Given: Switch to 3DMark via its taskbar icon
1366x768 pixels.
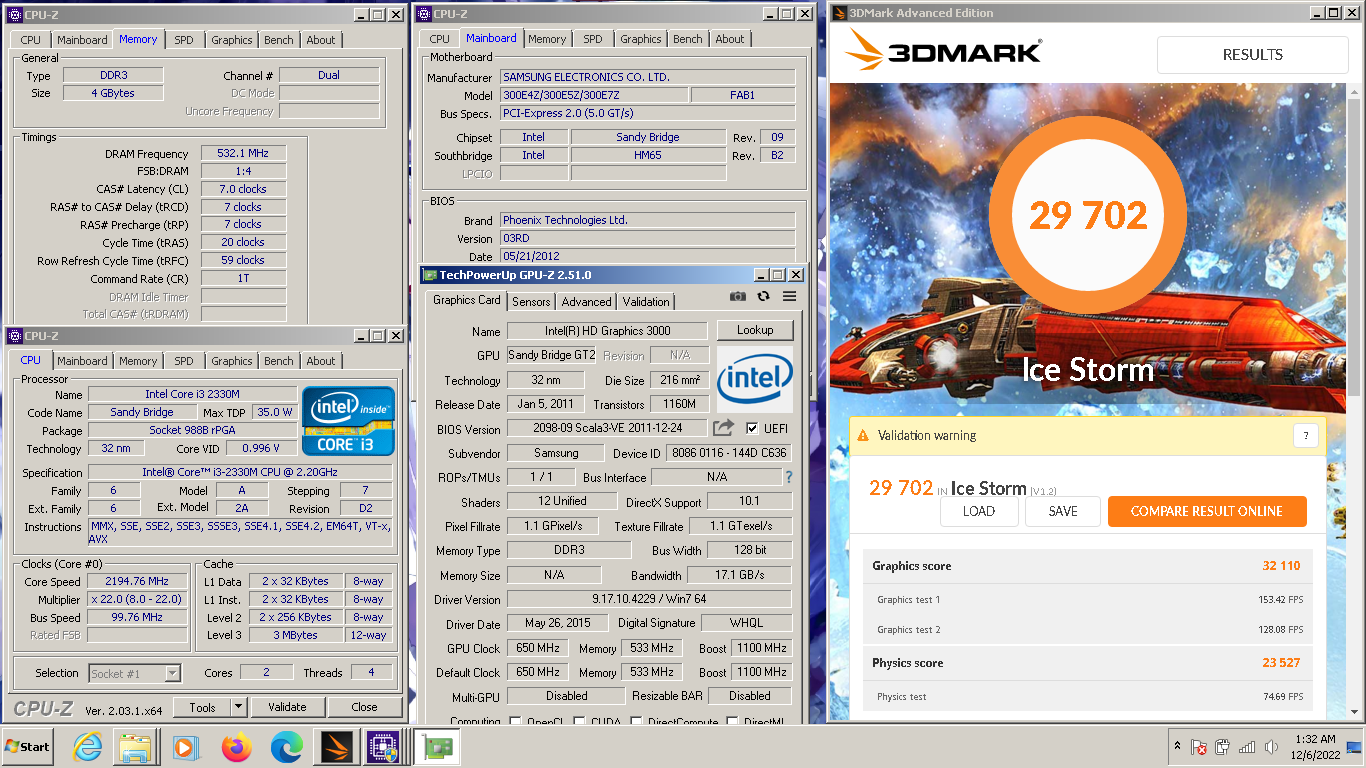Looking at the screenshot, I should 335,747.
